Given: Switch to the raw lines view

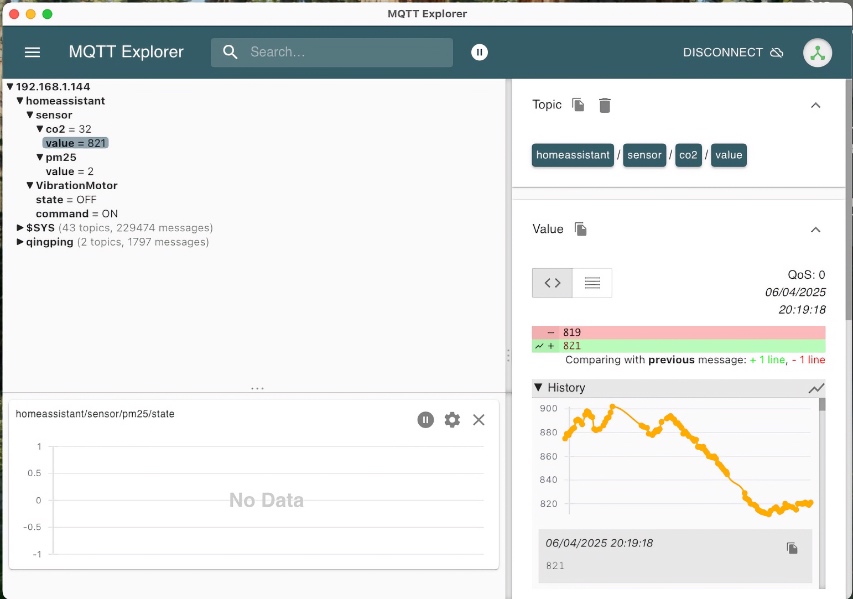Looking at the screenshot, I should point(592,283).
